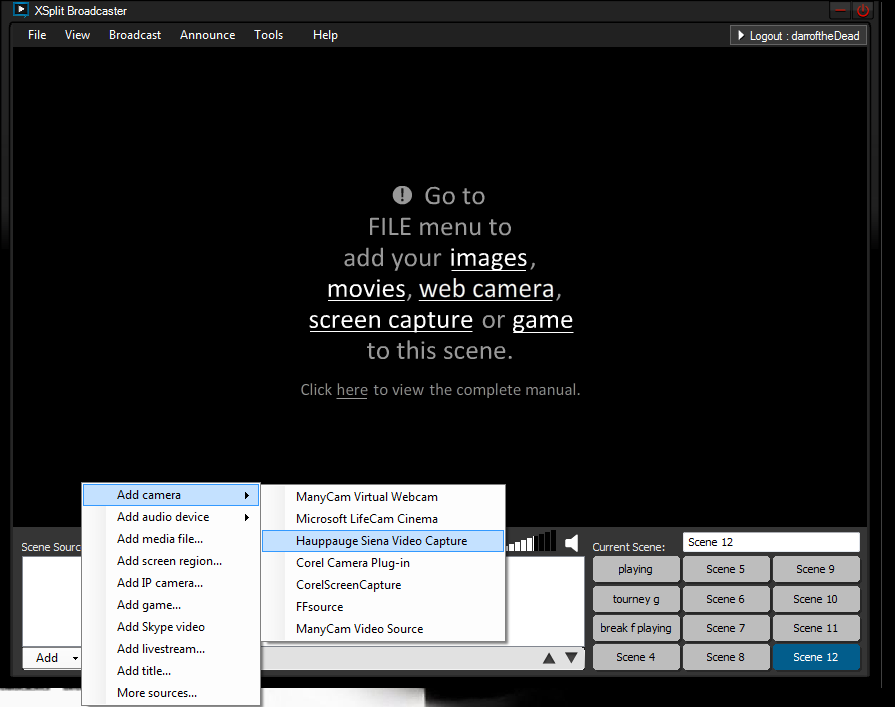Select Microsoft LifeCam Cinema camera

point(383,519)
